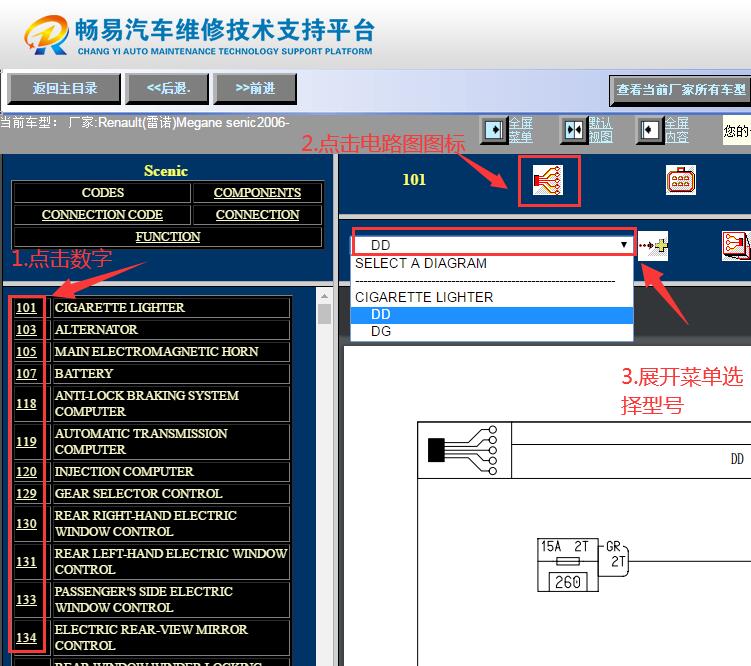Click the component list scrollbar thumb
The height and width of the screenshot is (666, 751).
[324, 314]
